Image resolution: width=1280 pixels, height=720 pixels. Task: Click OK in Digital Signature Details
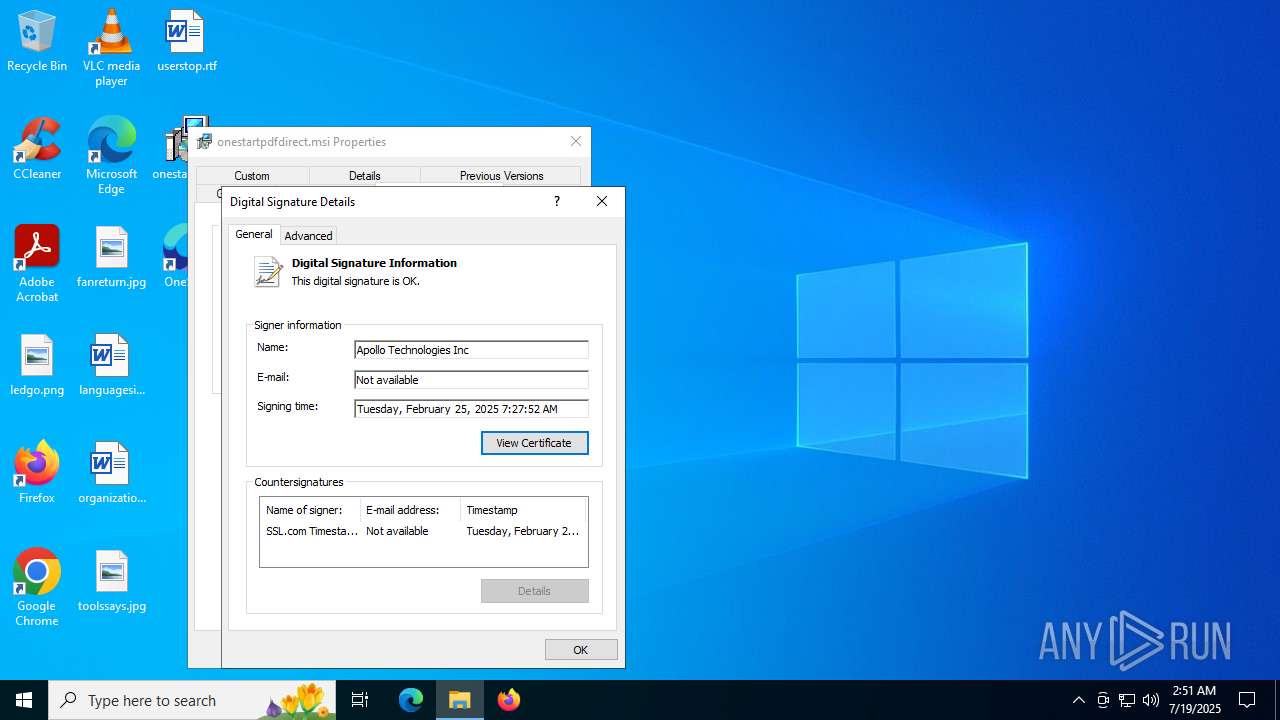[581, 650]
